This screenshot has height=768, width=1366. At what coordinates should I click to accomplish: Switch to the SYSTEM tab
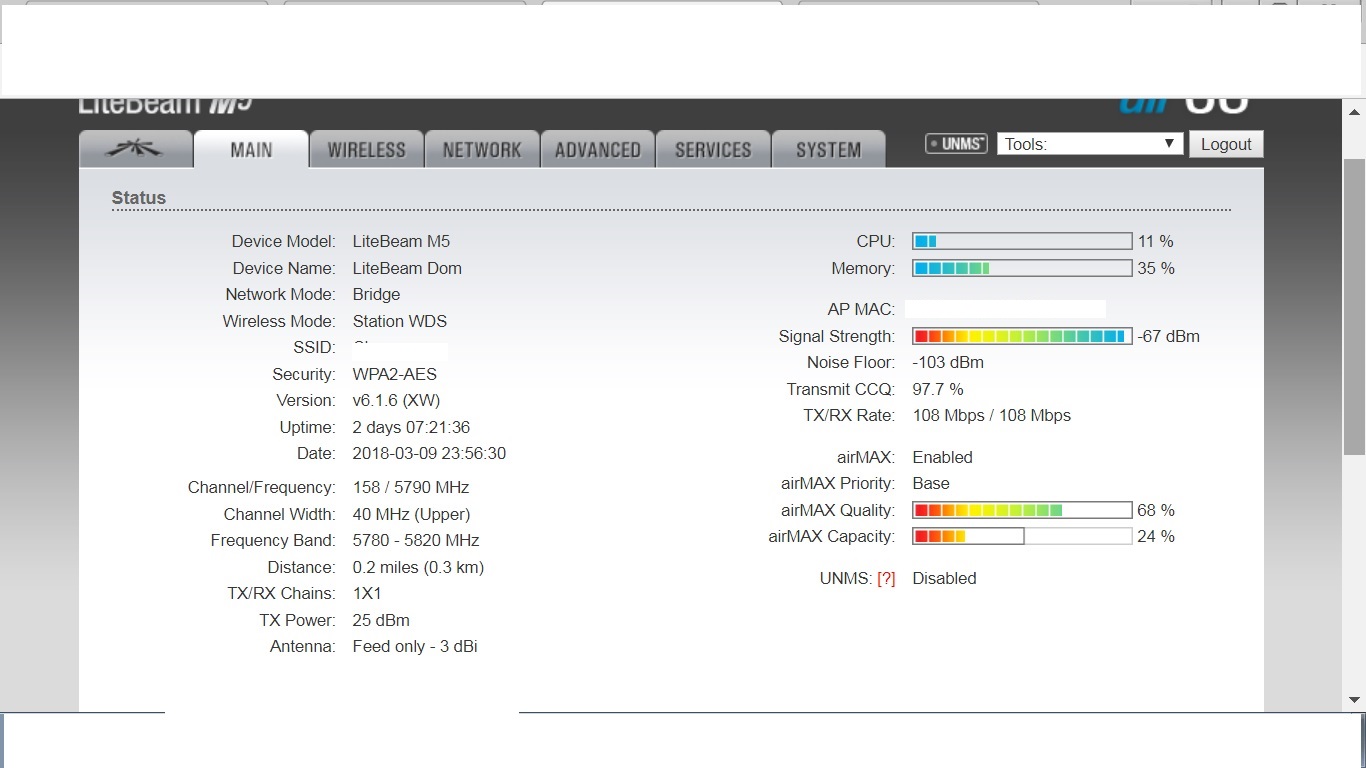point(829,149)
